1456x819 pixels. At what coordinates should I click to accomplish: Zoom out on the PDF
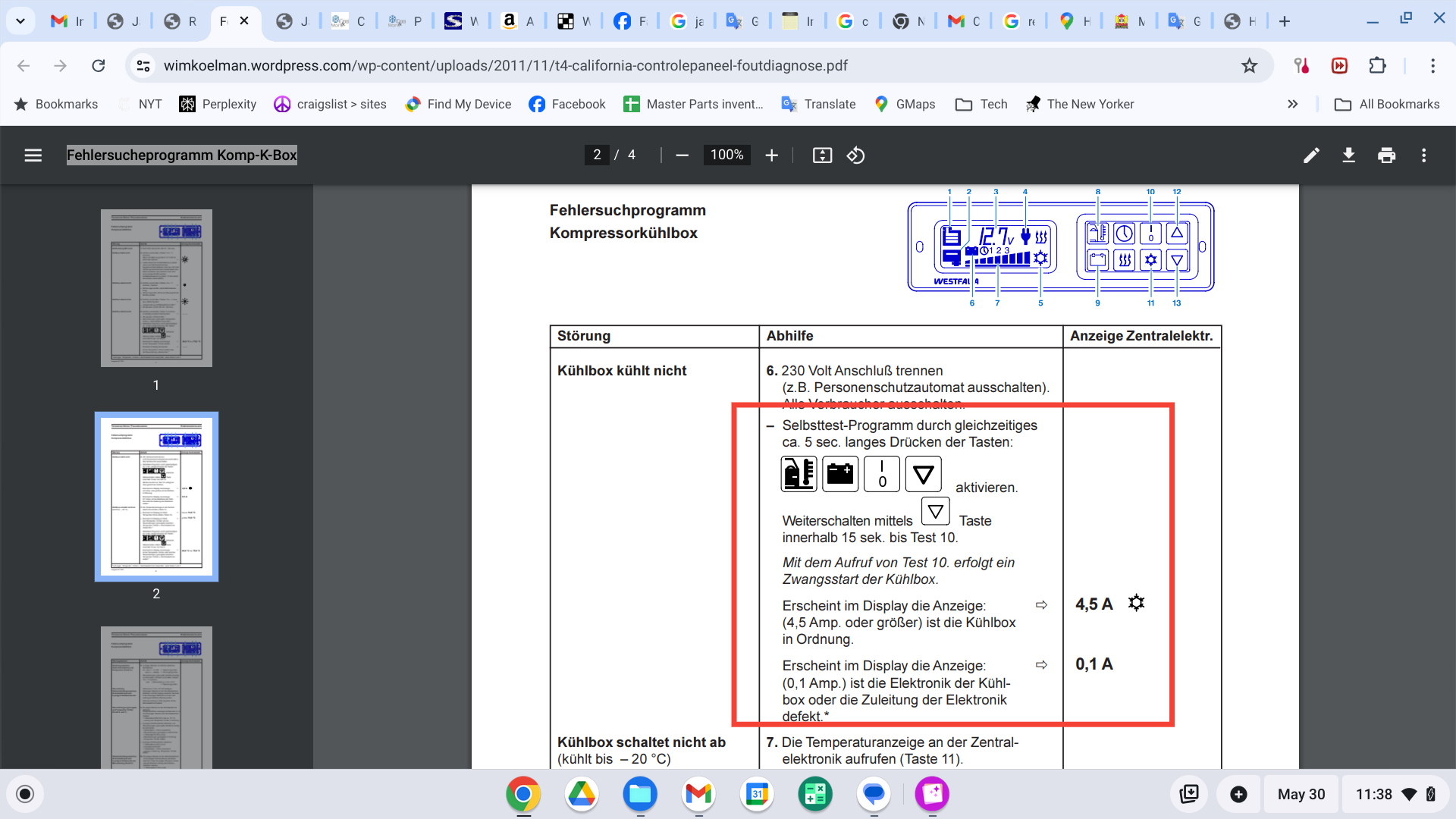(x=682, y=155)
